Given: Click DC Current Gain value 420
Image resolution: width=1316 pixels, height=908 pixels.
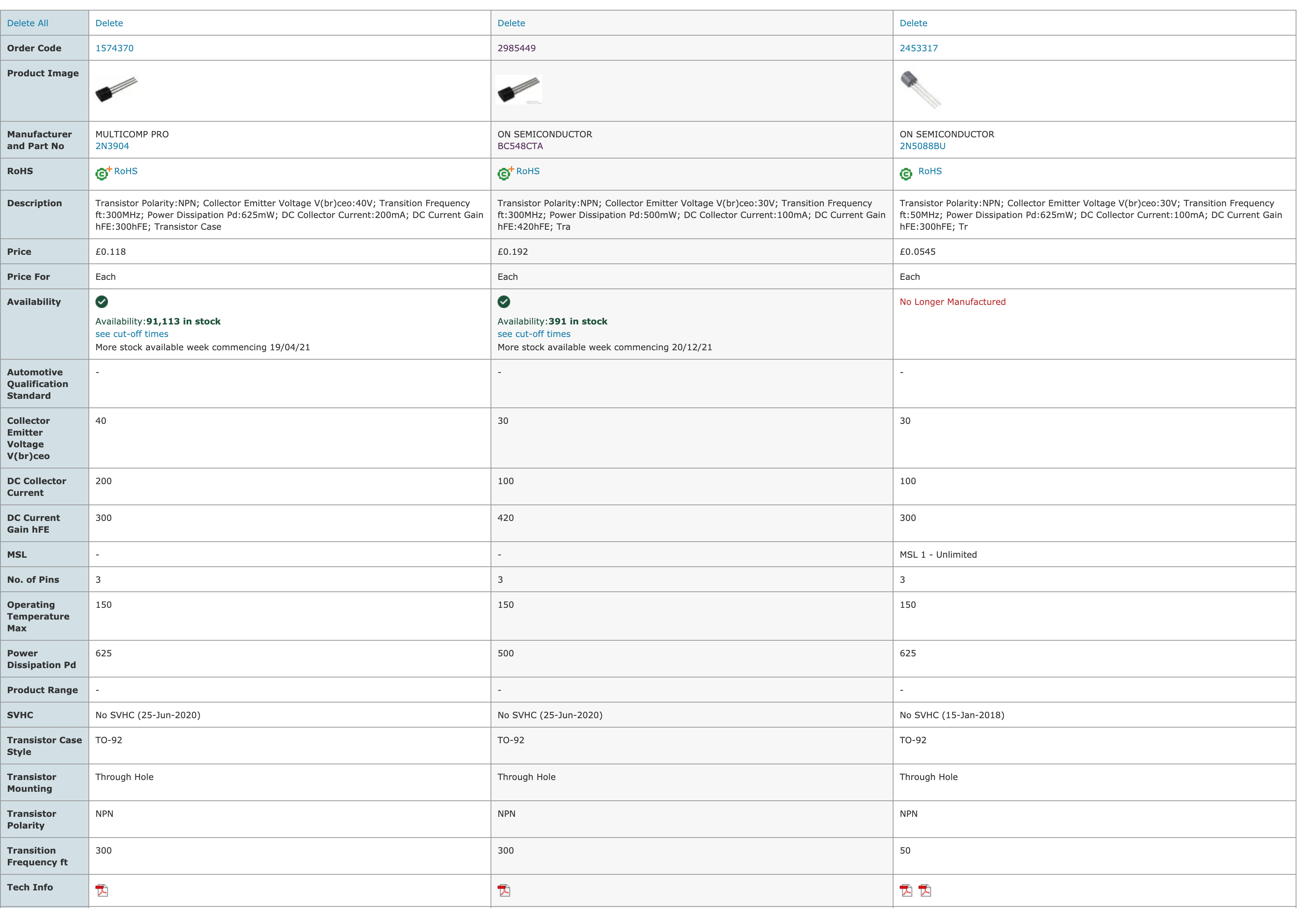Looking at the screenshot, I should tap(505, 518).
